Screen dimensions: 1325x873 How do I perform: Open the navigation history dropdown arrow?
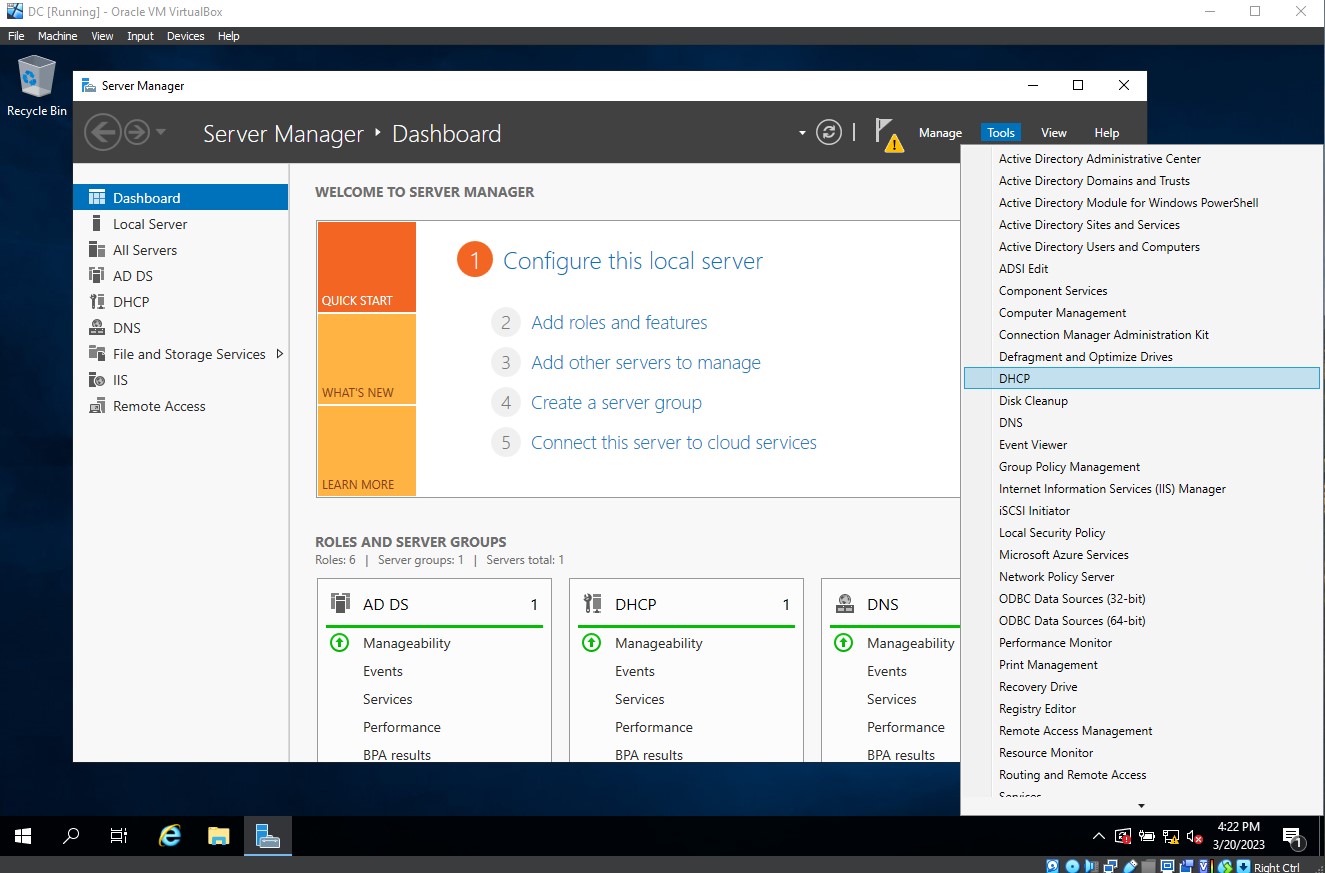click(x=161, y=133)
